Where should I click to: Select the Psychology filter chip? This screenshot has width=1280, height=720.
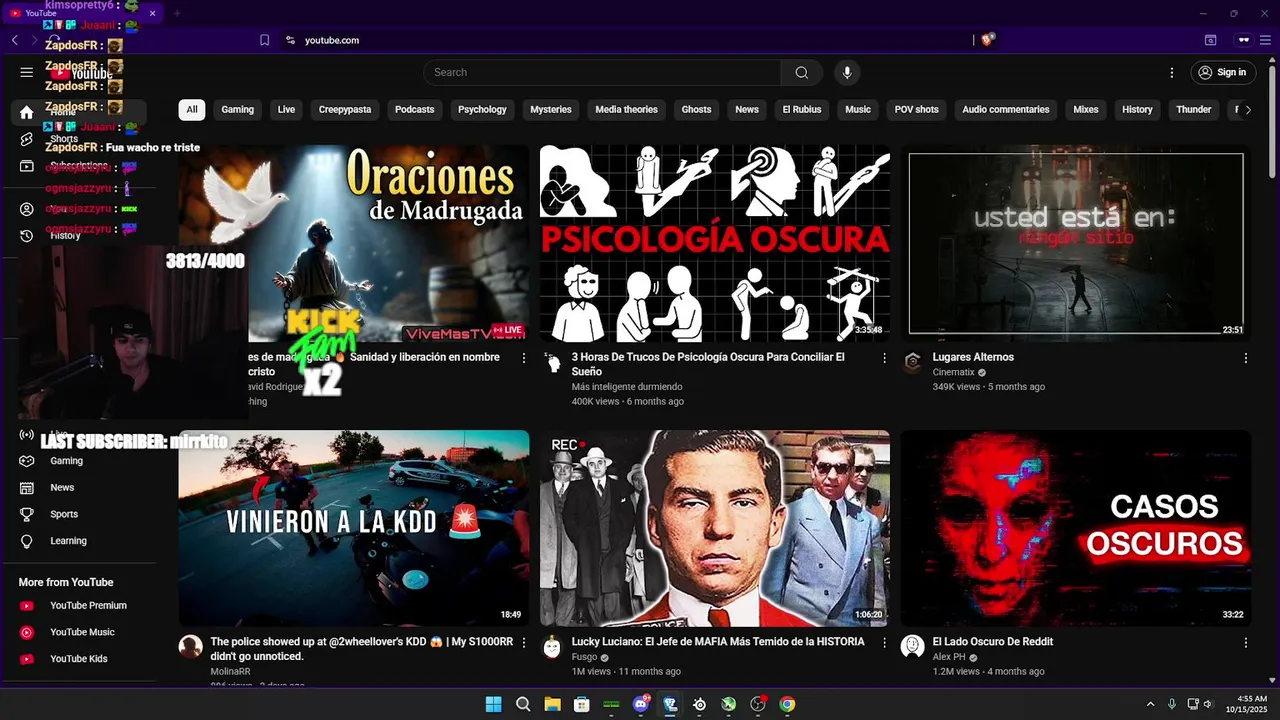tap(482, 110)
